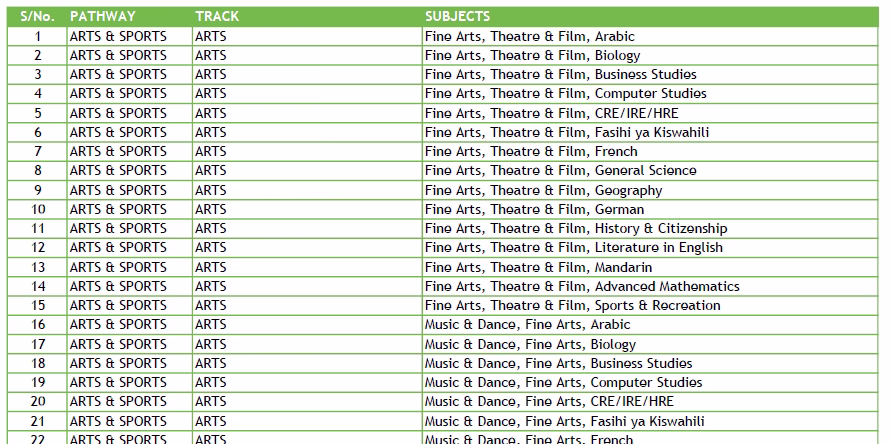Select 'Music & Dance, Fine Arts, Computer Studies'
890x444 pixels.
pyautogui.click(x=563, y=382)
